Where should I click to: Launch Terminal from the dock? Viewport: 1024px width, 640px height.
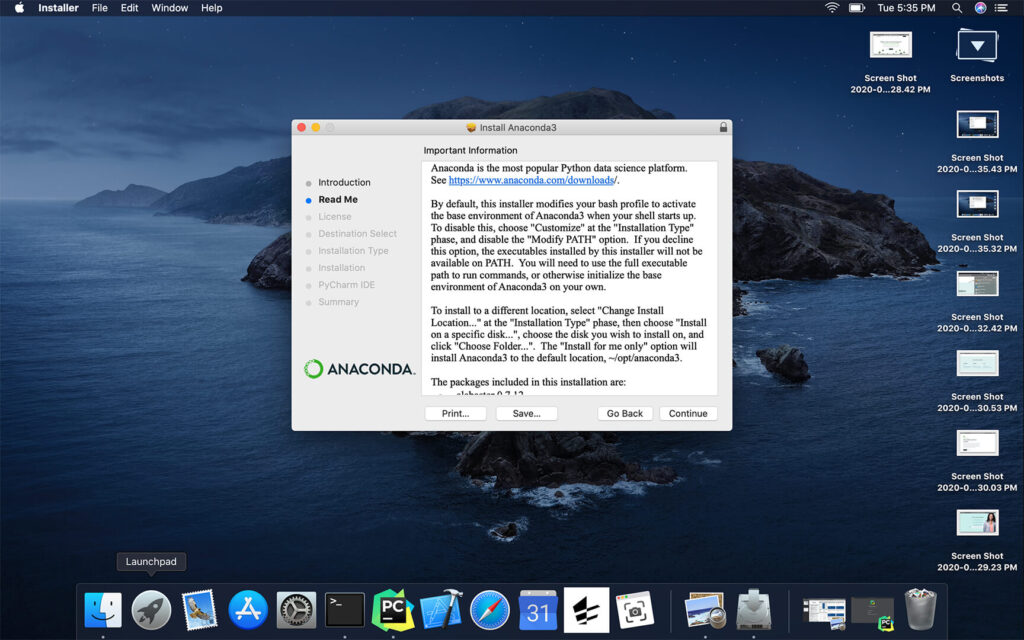point(344,611)
